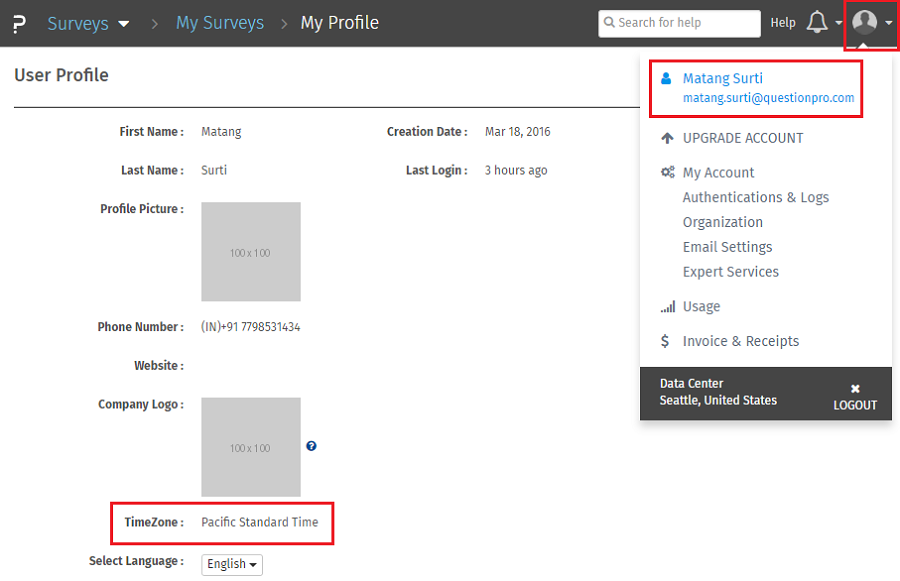Click the X icon above LOGOUT

[x=855, y=387]
